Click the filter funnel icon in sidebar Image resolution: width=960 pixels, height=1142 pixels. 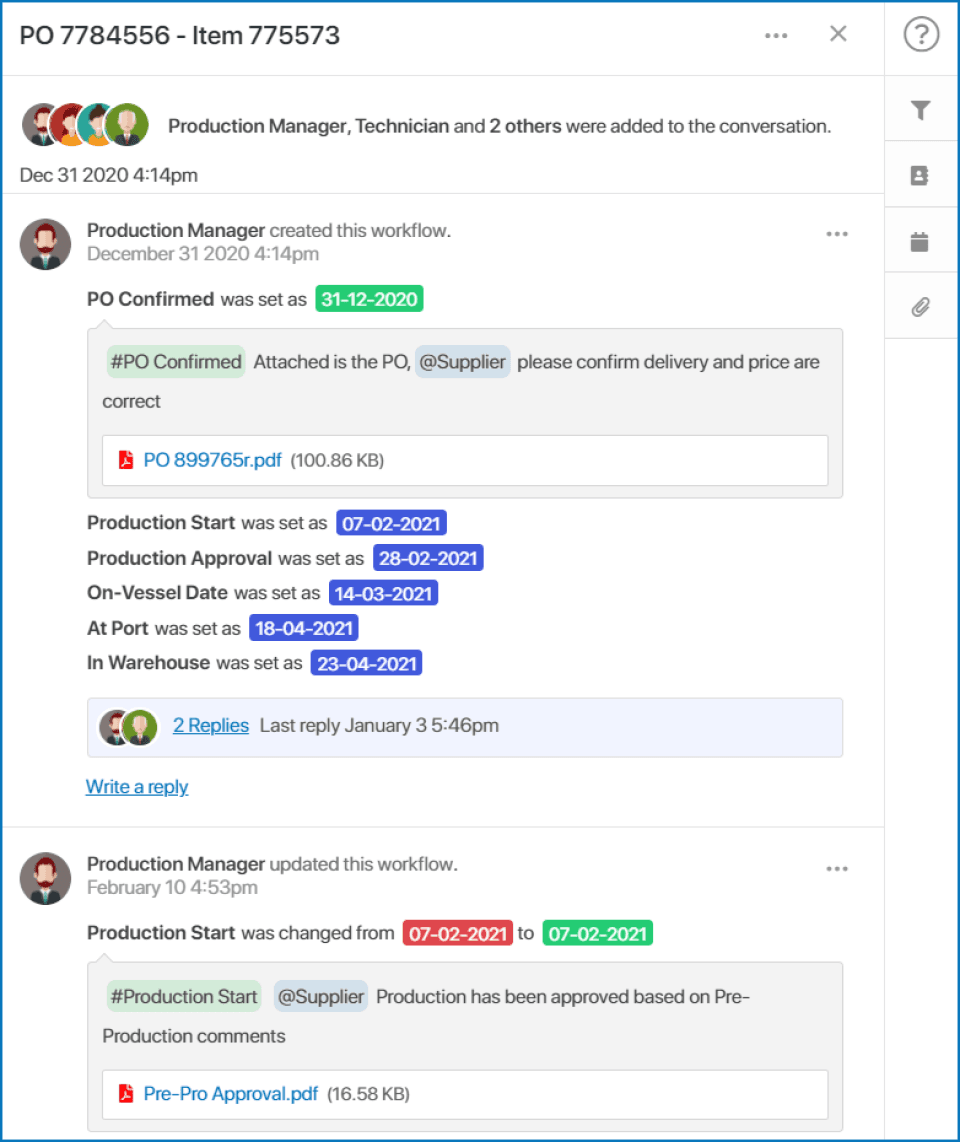[921, 110]
